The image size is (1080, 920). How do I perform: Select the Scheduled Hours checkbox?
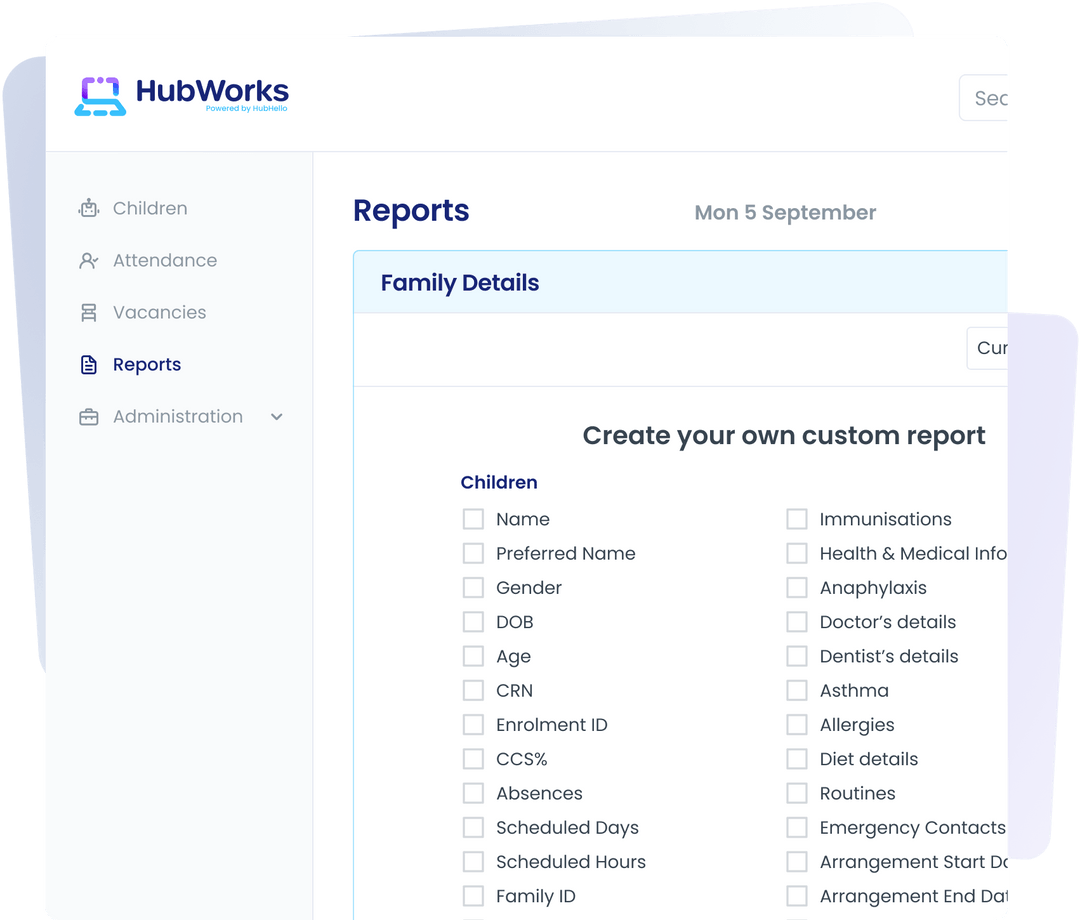click(x=473, y=861)
